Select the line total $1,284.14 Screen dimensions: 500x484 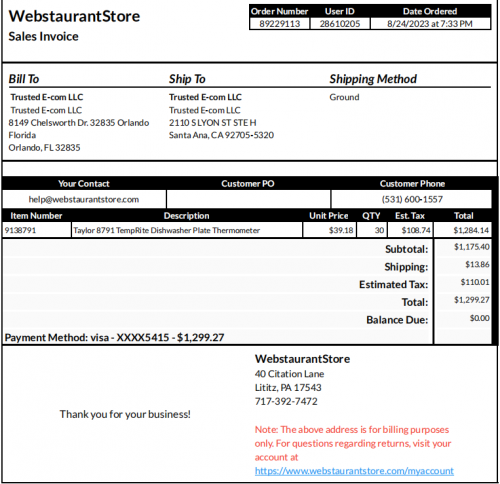click(471, 230)
